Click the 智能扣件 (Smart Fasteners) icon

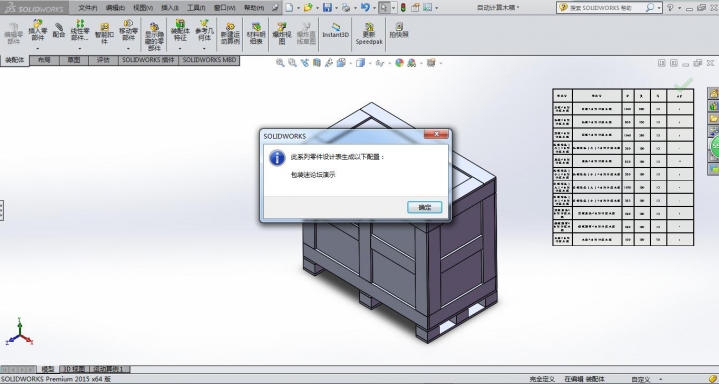tap(104, 33)
